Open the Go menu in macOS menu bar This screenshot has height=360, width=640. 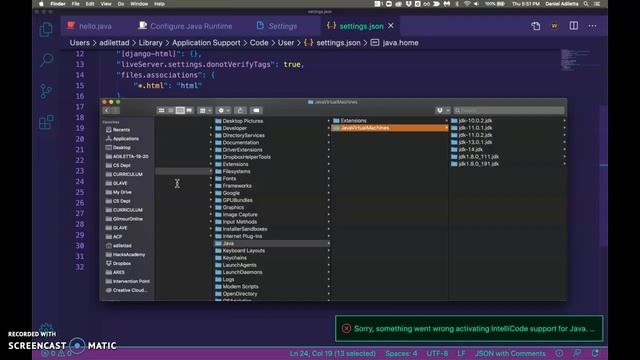pyautogui.click(x=121, y=4)
